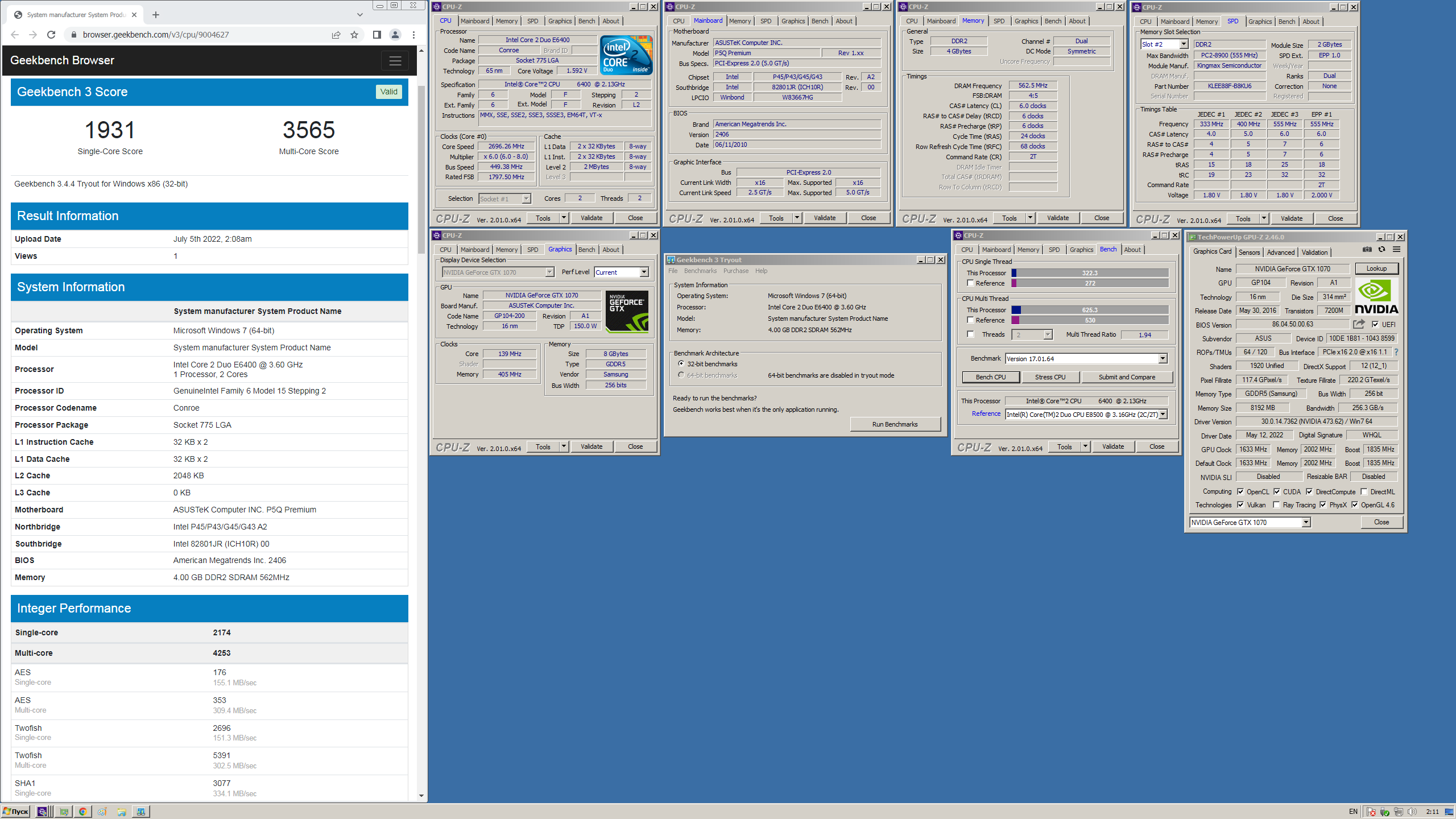Open the Benchmarks menu in Geekbench
1456x819 pixels.
point(701,271)
